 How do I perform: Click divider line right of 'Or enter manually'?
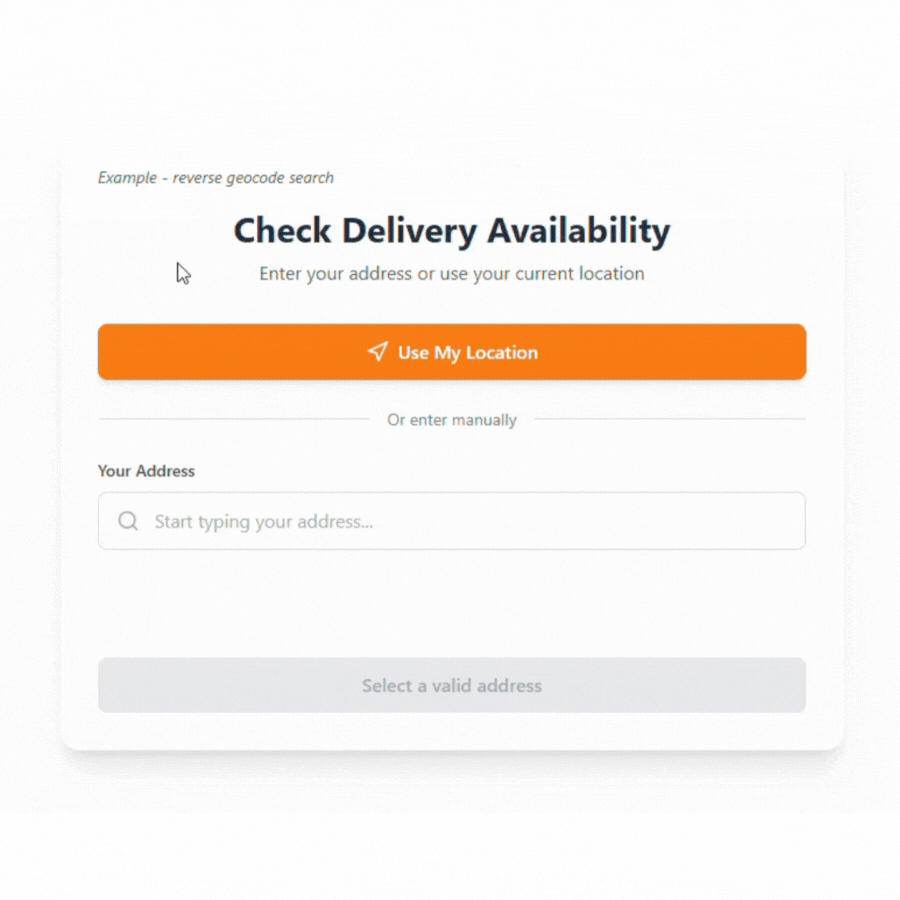click(670, 420)
